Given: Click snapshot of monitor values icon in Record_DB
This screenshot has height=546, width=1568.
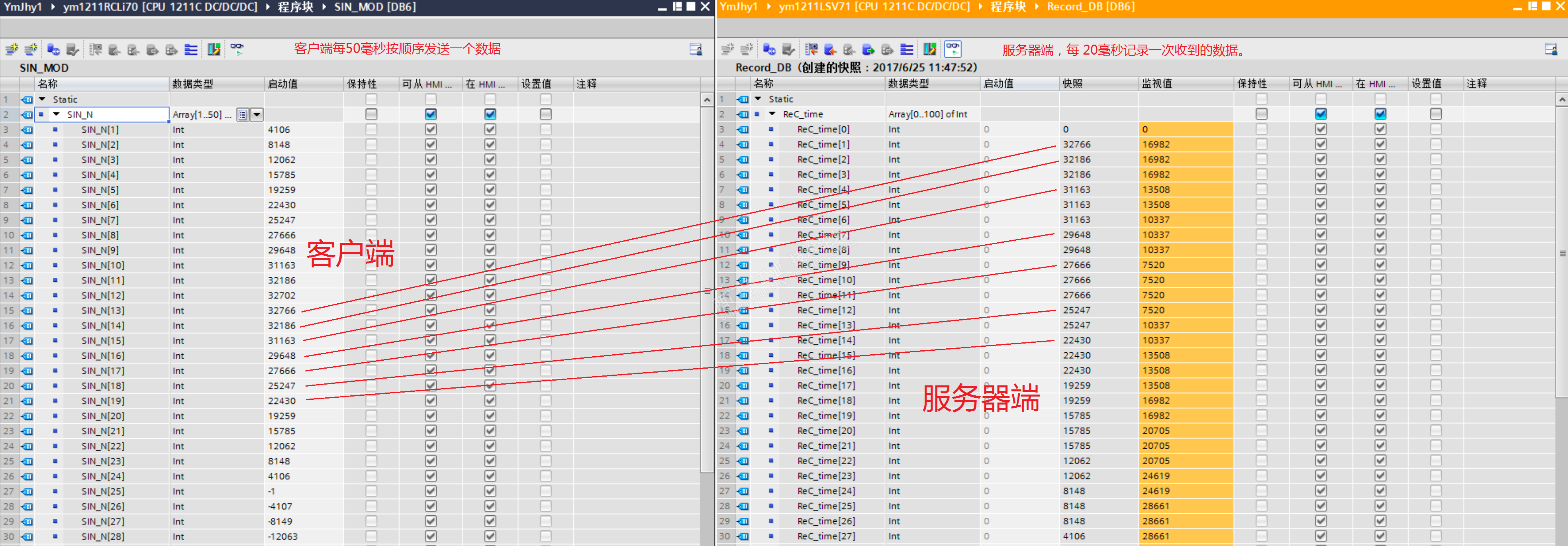Looking at the screenshot, I should pyautogui.click(x=812, y=49).
